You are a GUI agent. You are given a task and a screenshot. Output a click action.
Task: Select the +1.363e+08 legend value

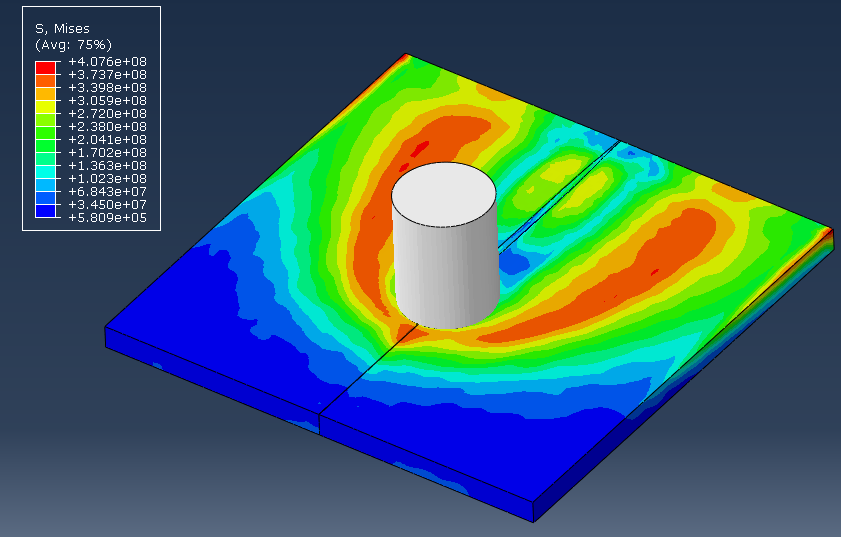[107, 166]
